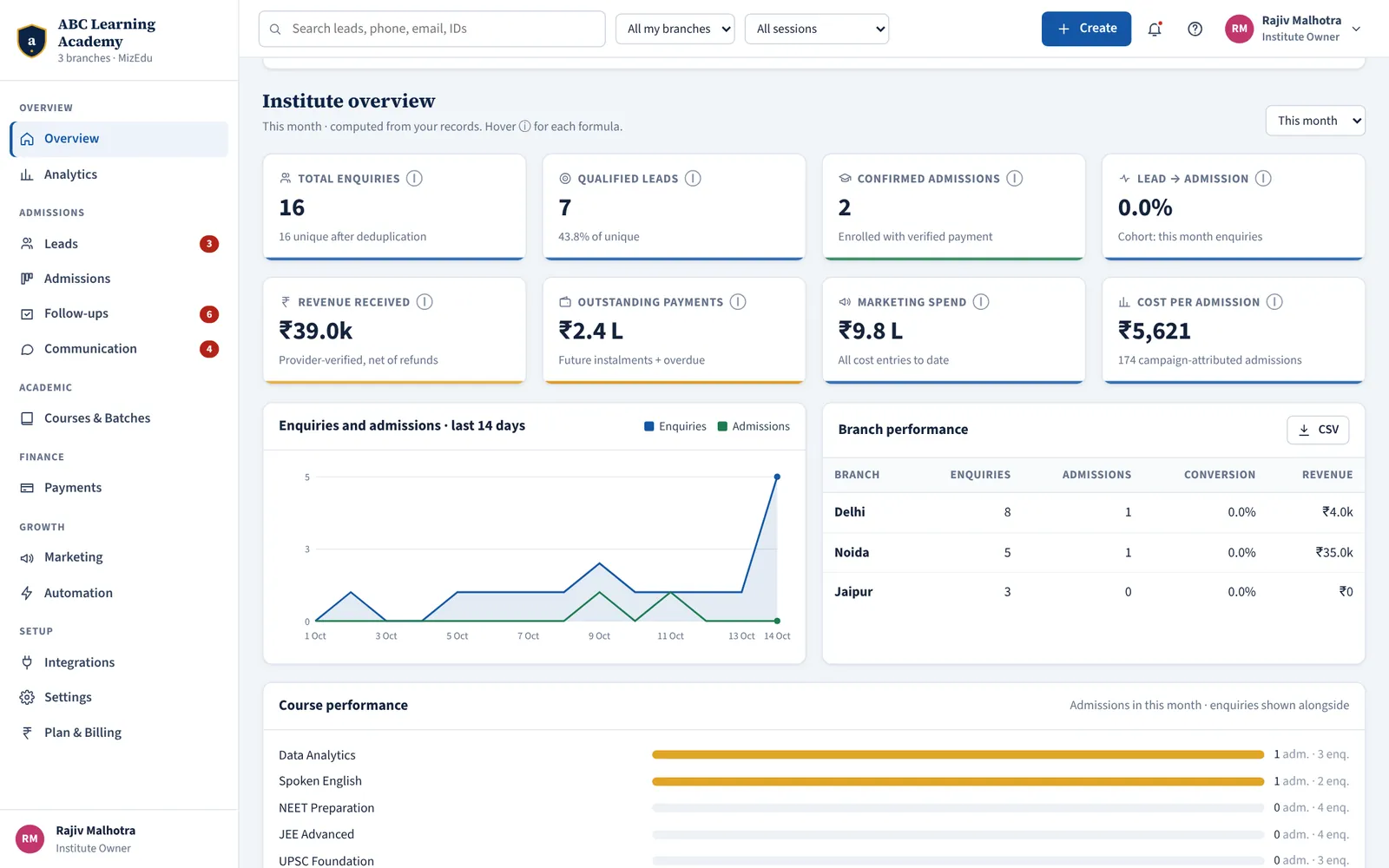Click the Noida branch row name
The height and width of the screenshot is (868, 1389).
(x=852, y=552)
